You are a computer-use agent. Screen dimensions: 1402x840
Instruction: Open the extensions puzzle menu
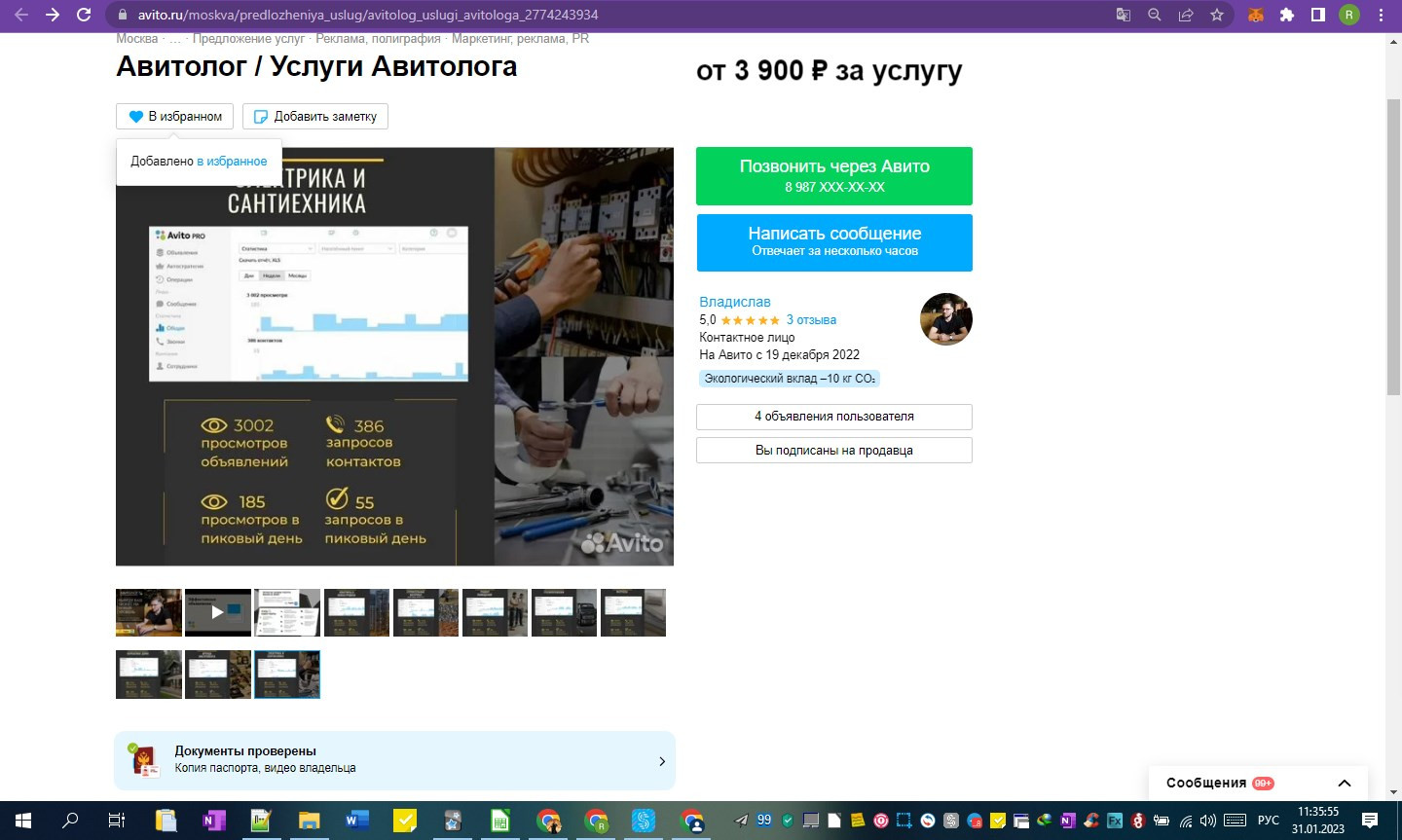(x=1286, y=15)
